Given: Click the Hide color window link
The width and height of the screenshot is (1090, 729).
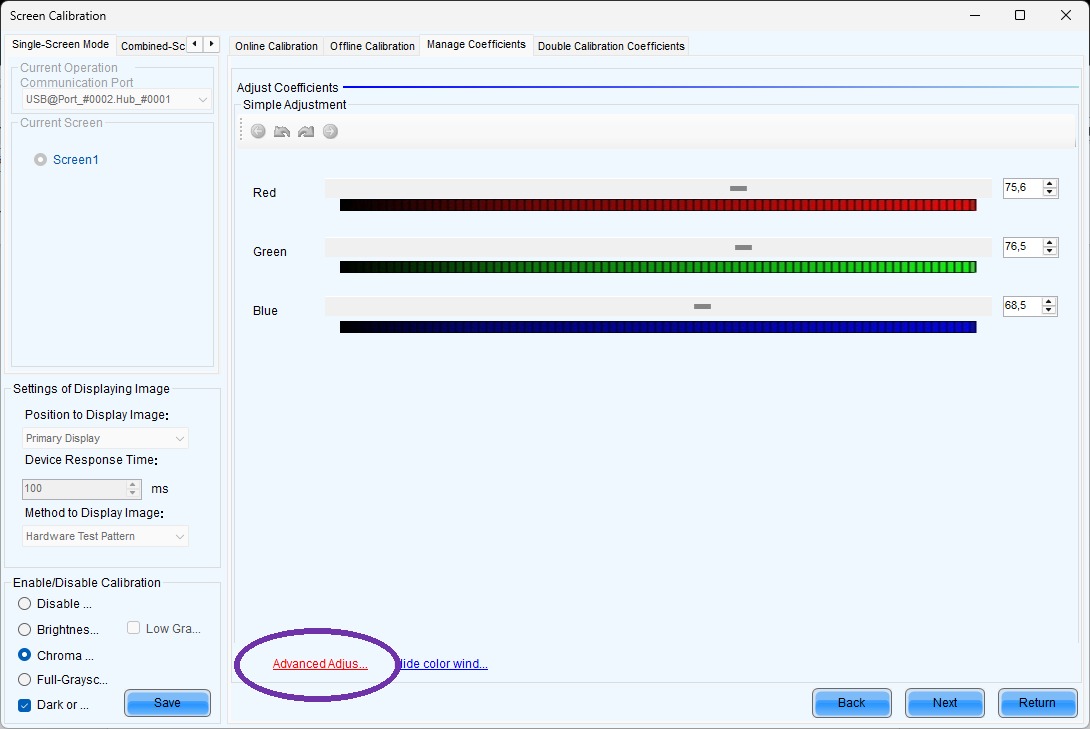Looking at the screenshot, I should coord(444,664).
